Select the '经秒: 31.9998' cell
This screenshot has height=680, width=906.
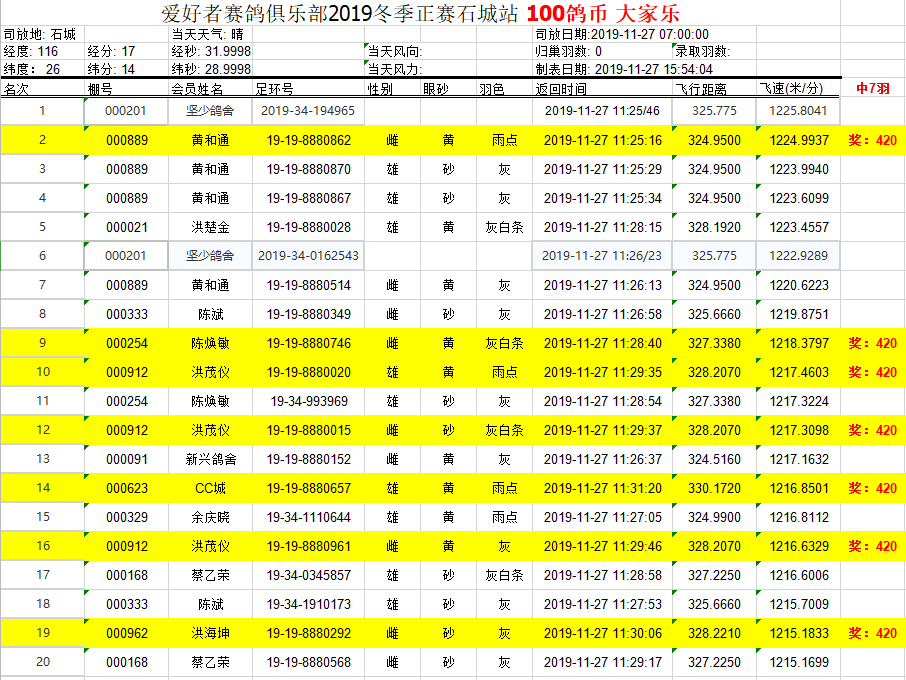[211, 51]
